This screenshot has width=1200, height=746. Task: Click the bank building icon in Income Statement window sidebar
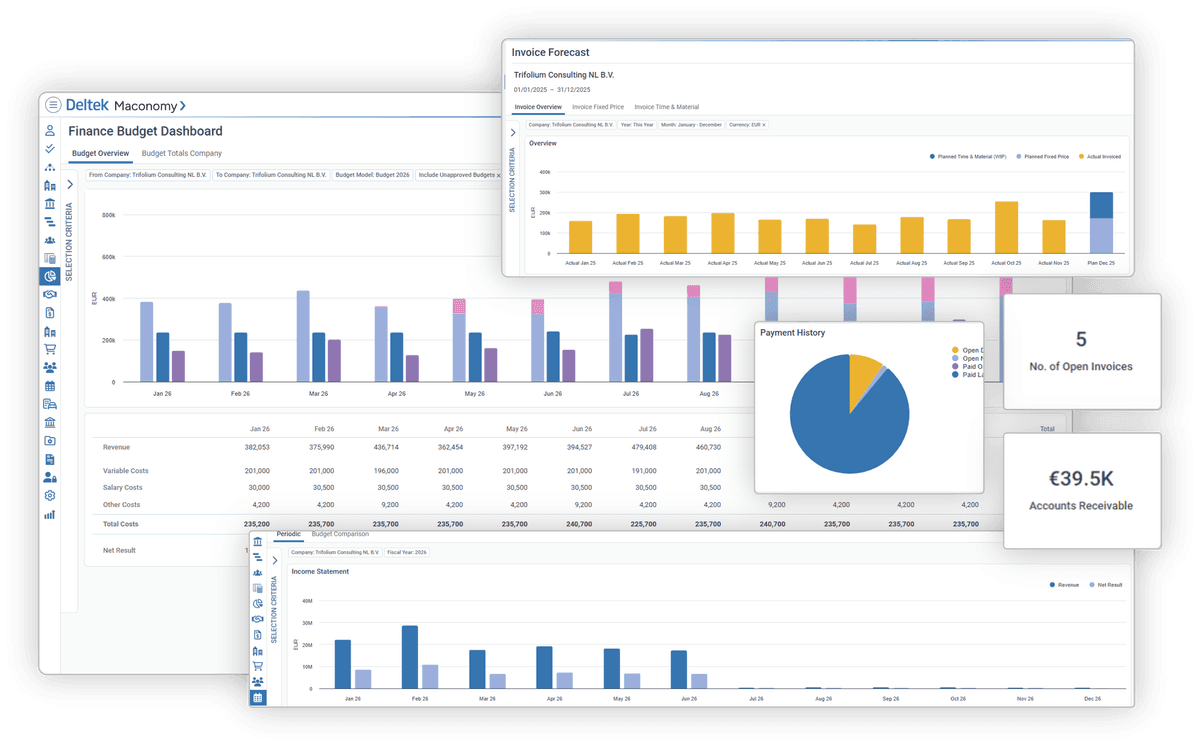(258, 542)
